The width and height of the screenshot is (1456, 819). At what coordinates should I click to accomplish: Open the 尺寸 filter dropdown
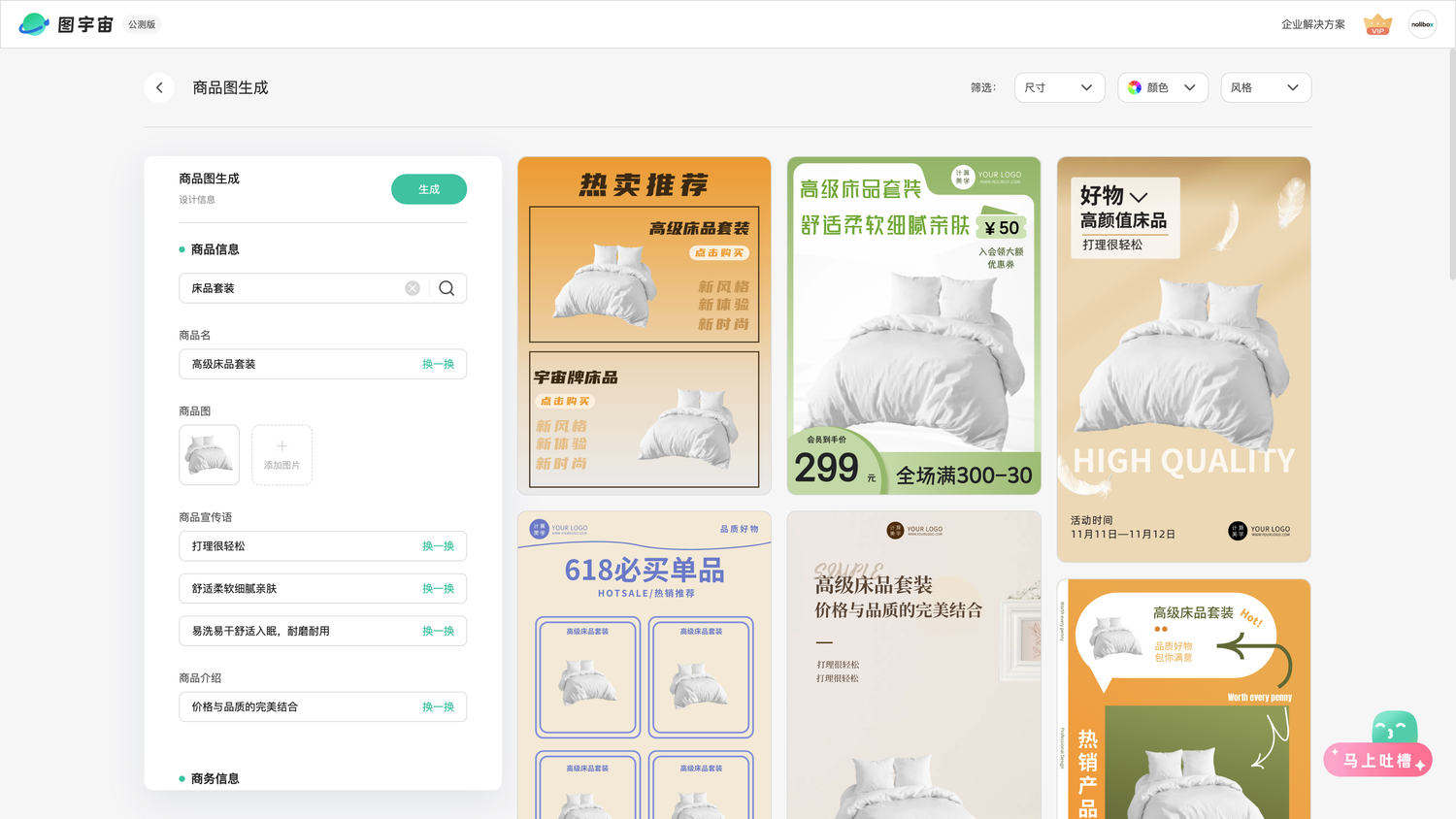[1059, 87]
